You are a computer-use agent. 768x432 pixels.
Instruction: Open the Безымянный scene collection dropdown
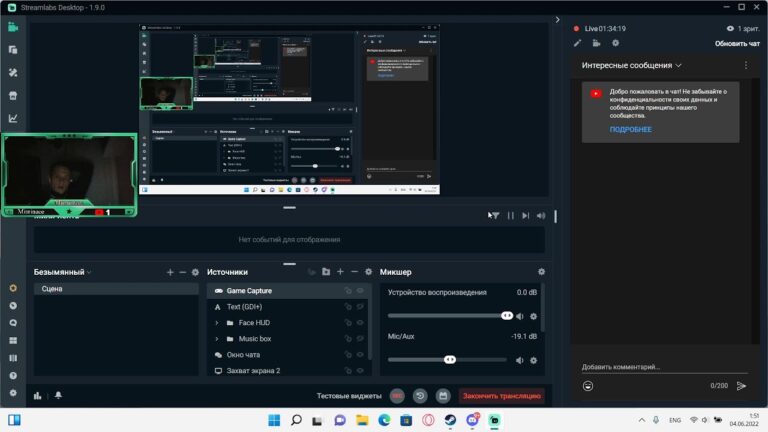click(x=62, y=272)
